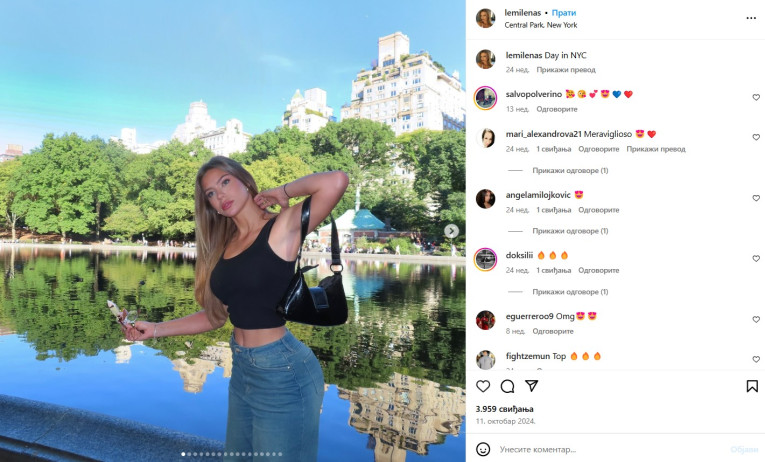
Task: Like salvopolverino's comment
Action: coord(756,97)
